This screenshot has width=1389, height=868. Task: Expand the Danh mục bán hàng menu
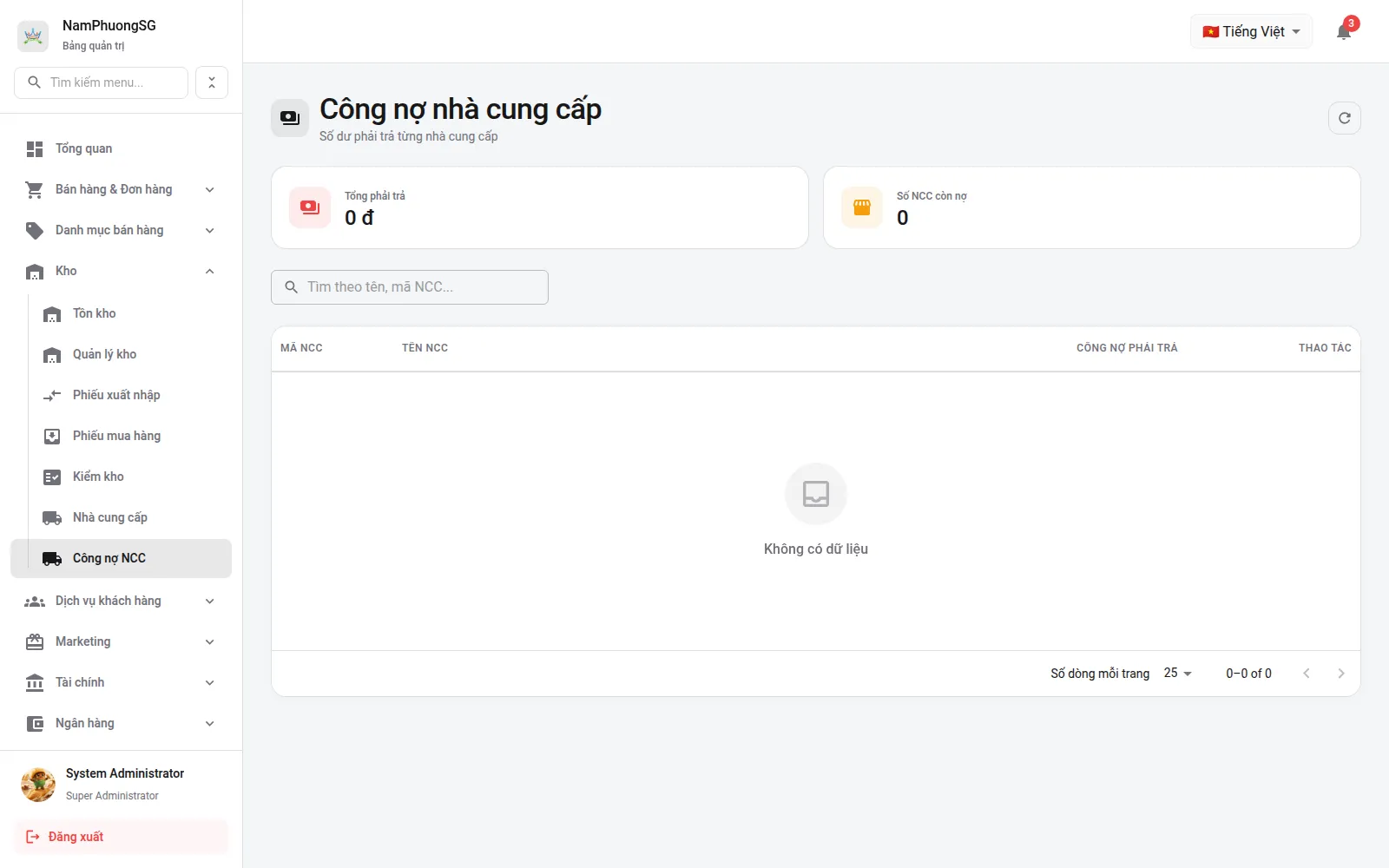click(121, 230)
